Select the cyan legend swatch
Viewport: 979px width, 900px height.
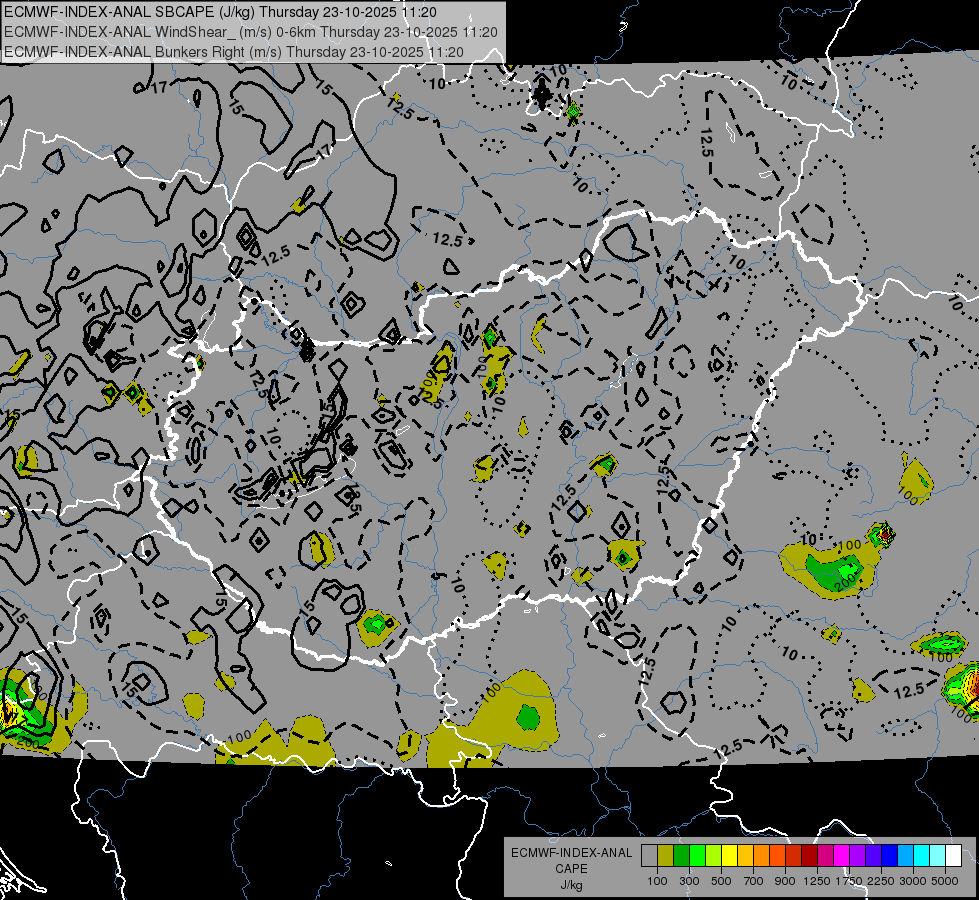pos(922,855)
